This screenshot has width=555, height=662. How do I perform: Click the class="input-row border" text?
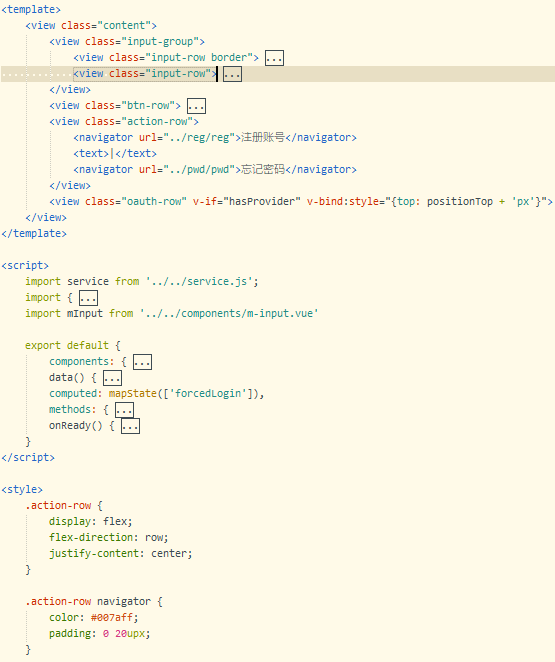(x=181, y=57)
